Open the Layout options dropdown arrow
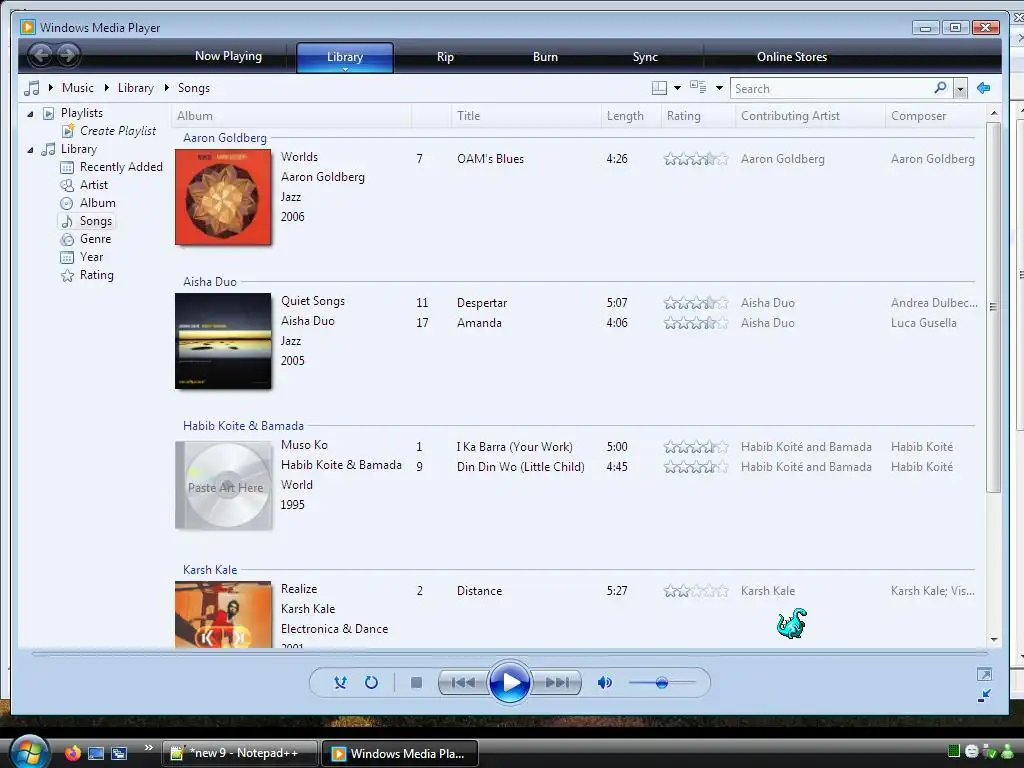 [x=677, y=88]
